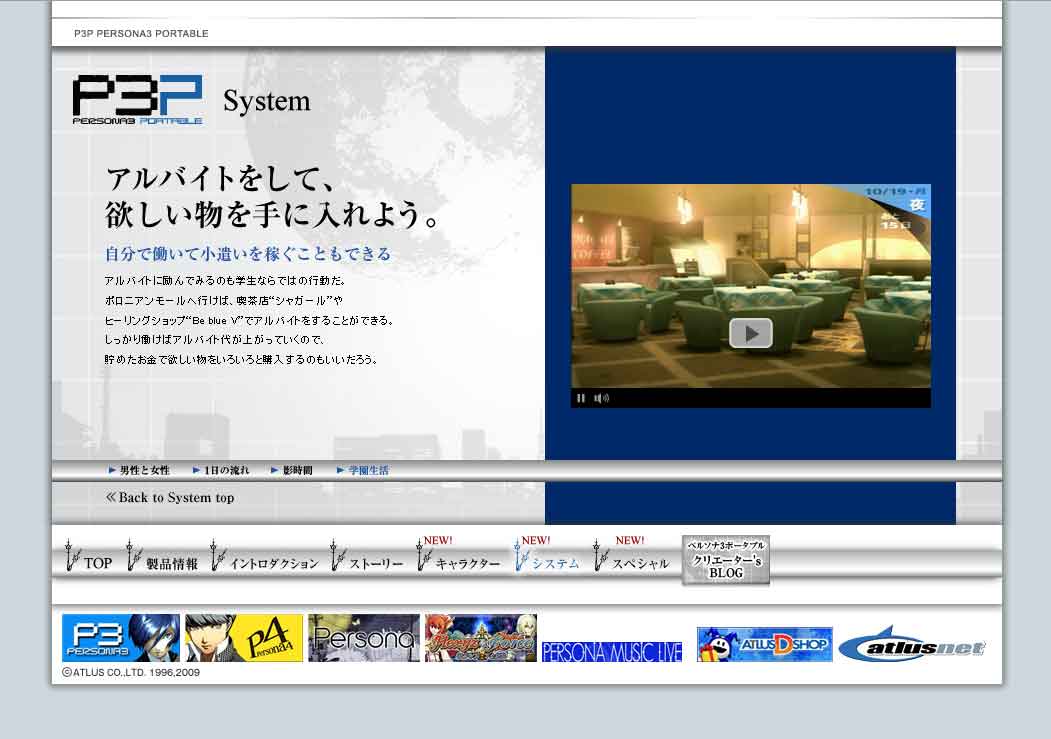Click the arrow beside 1日の流れ
This screenshot has height=739, width=1051.
tap(196, 470)
